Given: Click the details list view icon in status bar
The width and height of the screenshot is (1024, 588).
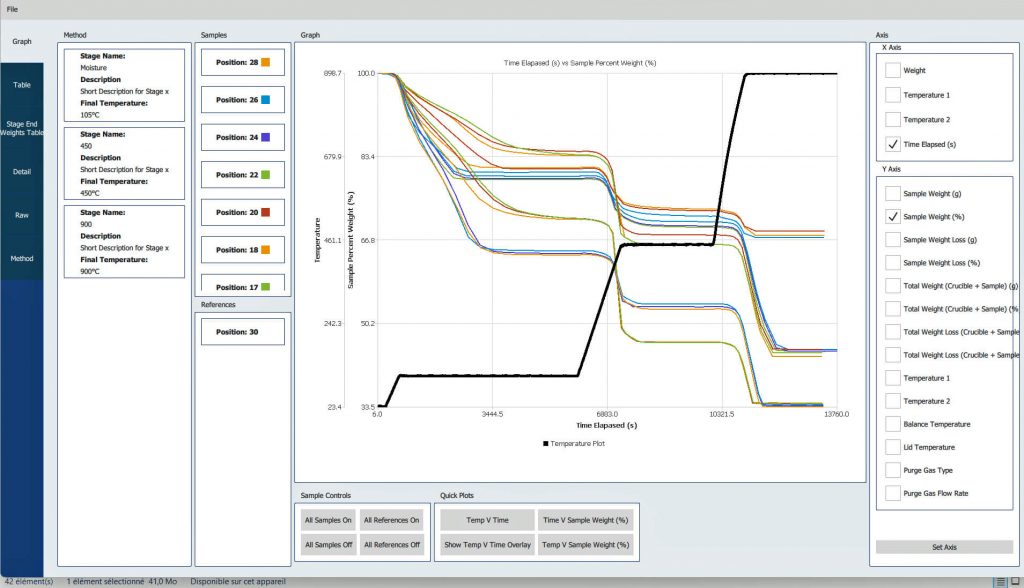Looking at the screenshot, I should pos(1002,581).
